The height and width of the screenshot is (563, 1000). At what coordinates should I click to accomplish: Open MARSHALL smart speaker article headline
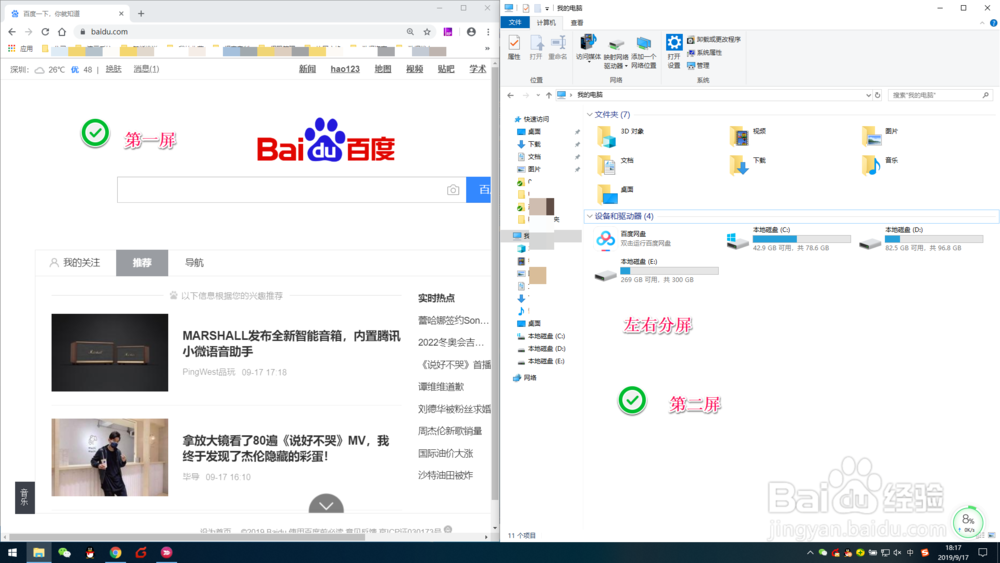(291, 344)
